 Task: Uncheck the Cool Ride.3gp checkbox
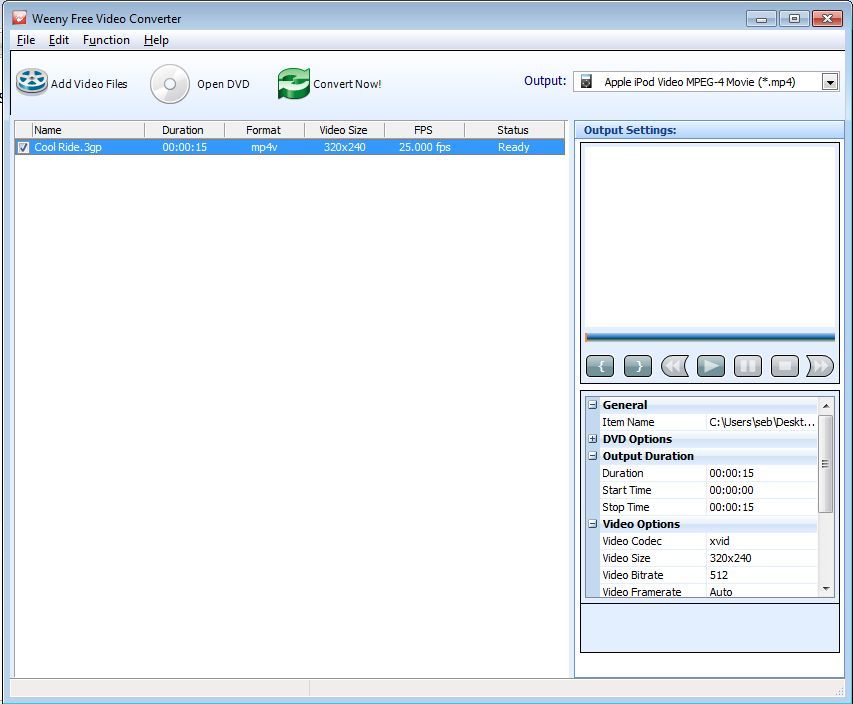tap(23, 147)
